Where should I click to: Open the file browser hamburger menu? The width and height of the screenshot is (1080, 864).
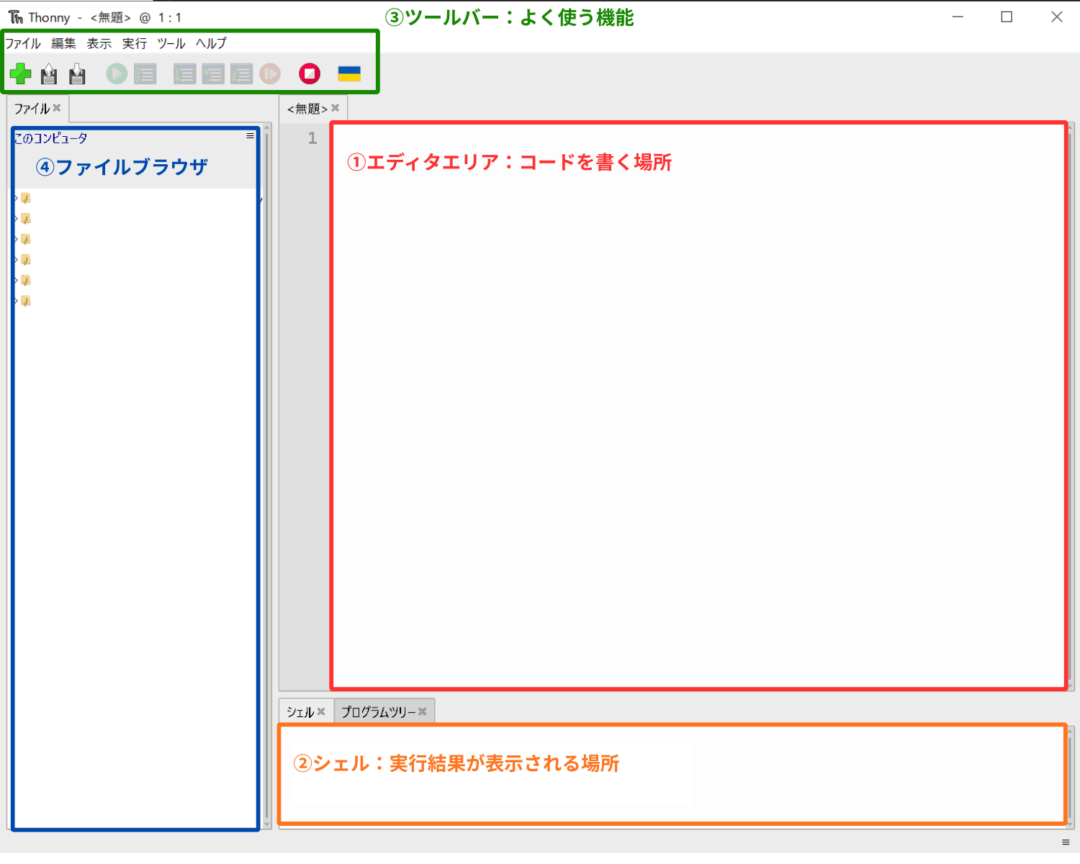point(250,135)
